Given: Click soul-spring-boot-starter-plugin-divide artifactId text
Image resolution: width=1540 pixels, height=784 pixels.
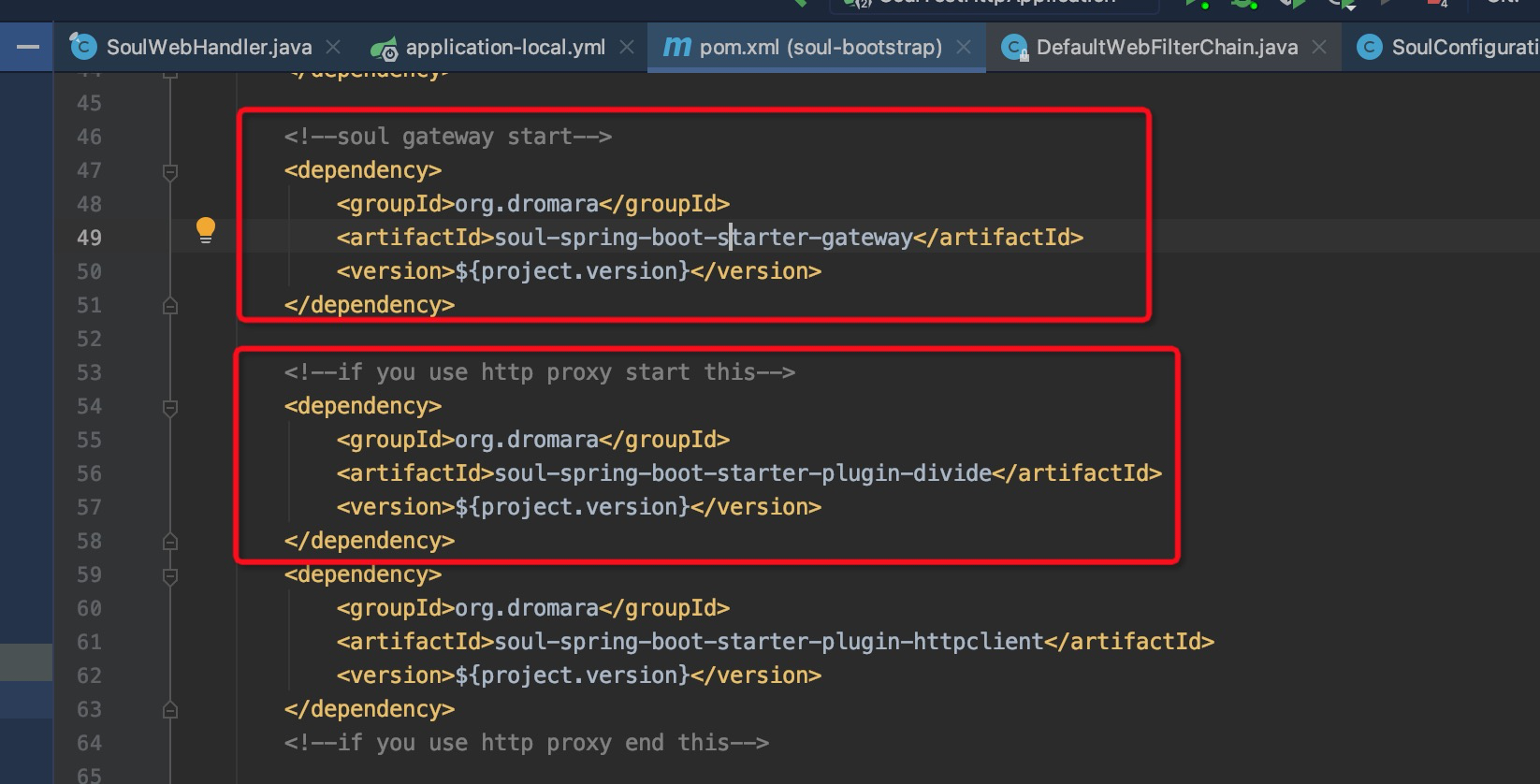Looking at the screenshot, I should (743, 473).
